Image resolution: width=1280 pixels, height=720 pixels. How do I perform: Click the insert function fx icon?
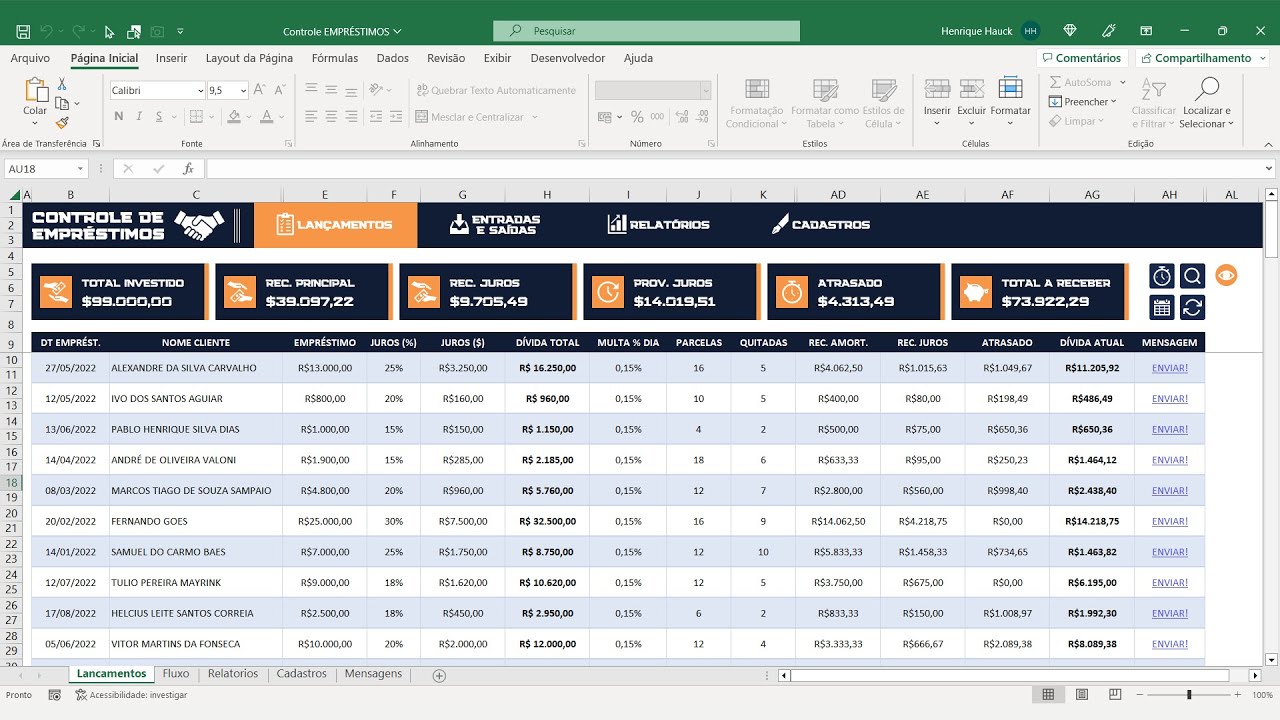pos(188,169)
